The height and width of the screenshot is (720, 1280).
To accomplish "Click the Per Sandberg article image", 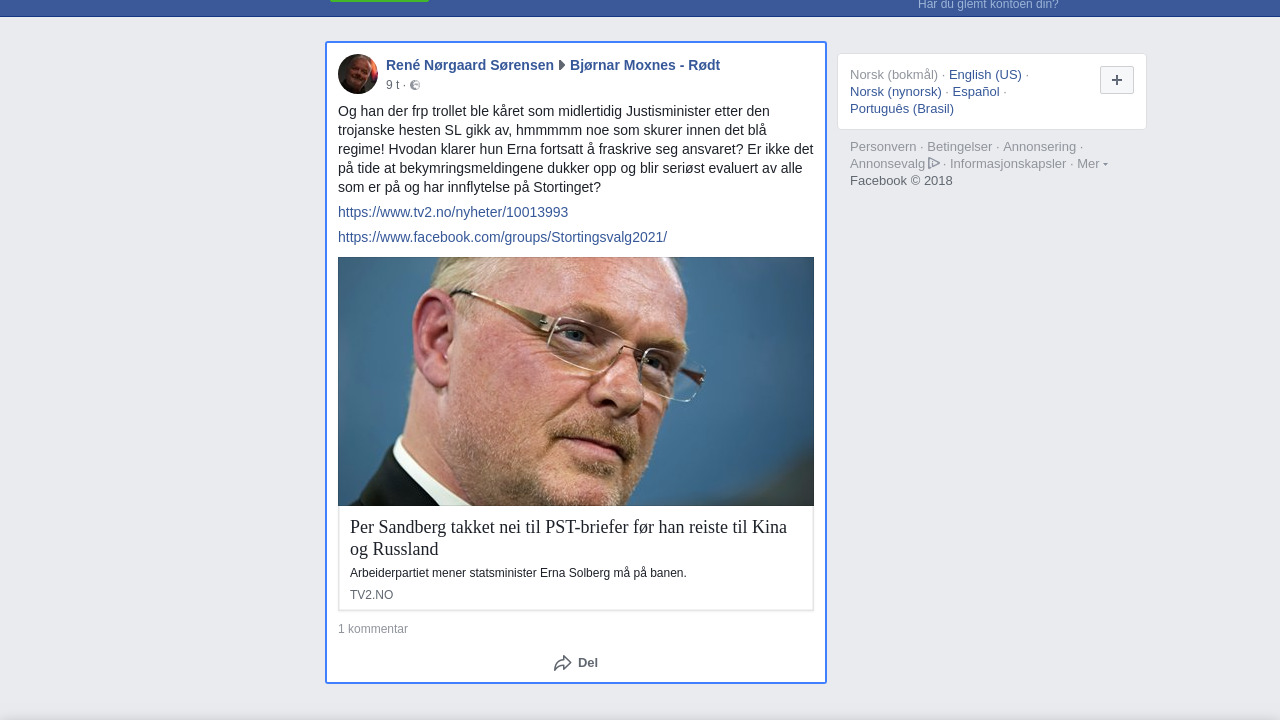I will pyautogui.click(x=576, y=381).
